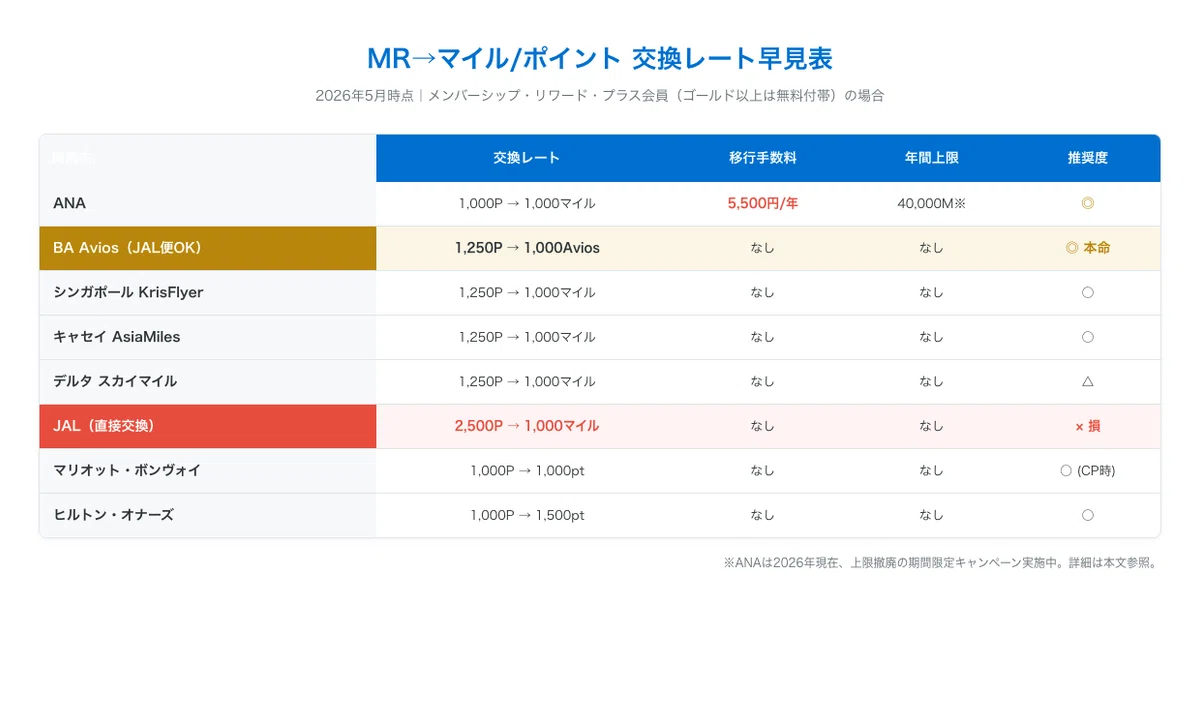Click the '△' recommendation in the デルタ row
The image size is (1200, 726).
tap(1088, 381)
